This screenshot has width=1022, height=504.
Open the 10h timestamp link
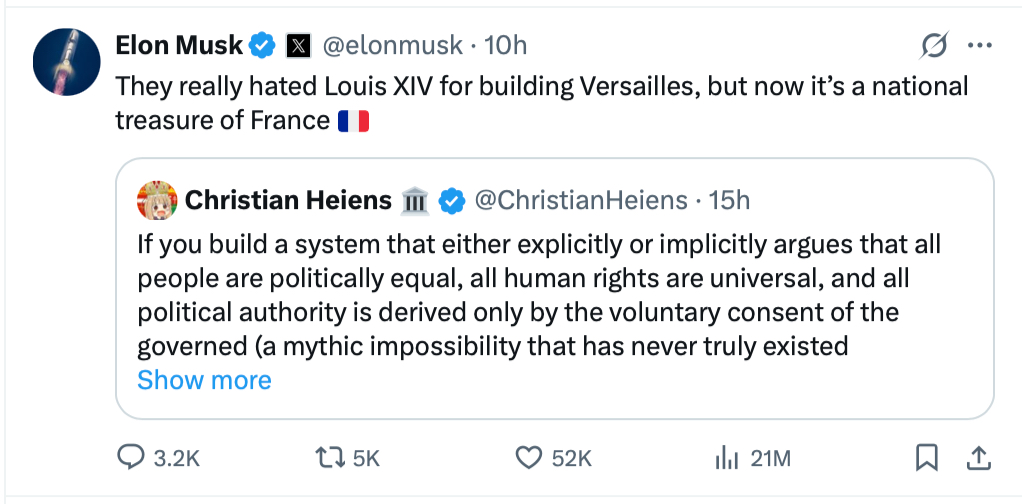click(505, 45)
